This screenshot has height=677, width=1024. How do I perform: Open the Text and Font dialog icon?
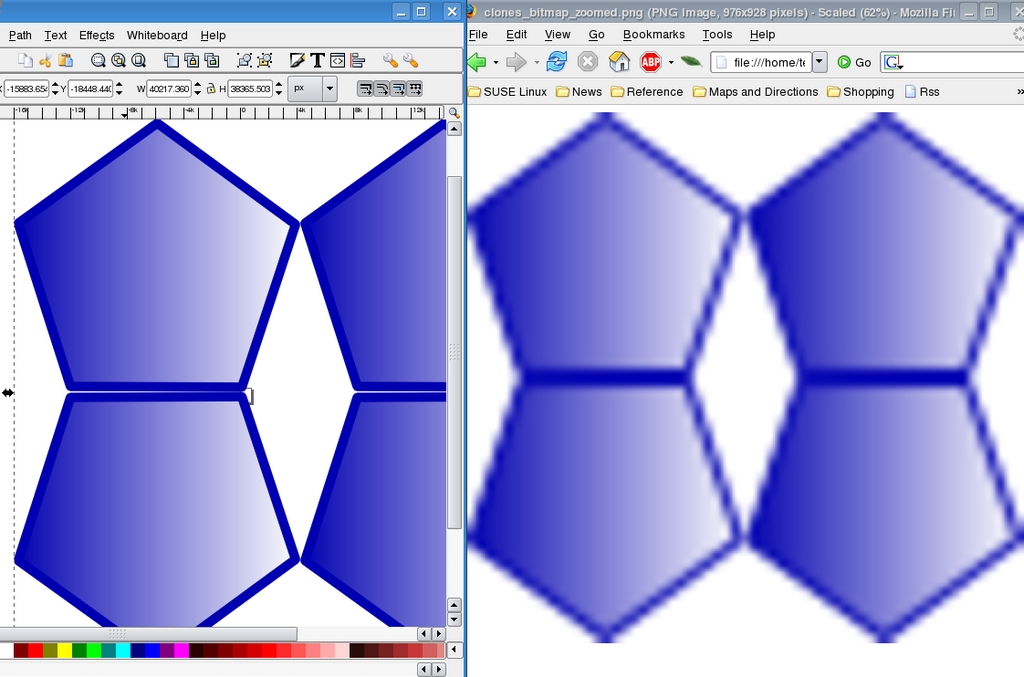click(317, 61)
